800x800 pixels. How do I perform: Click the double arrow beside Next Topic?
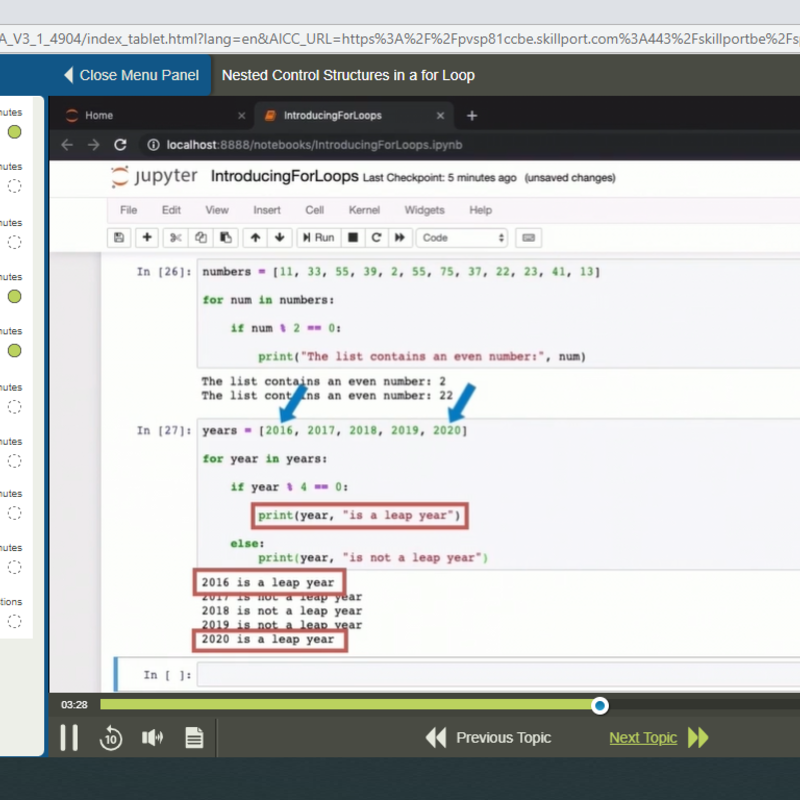[x=698, y=738]
